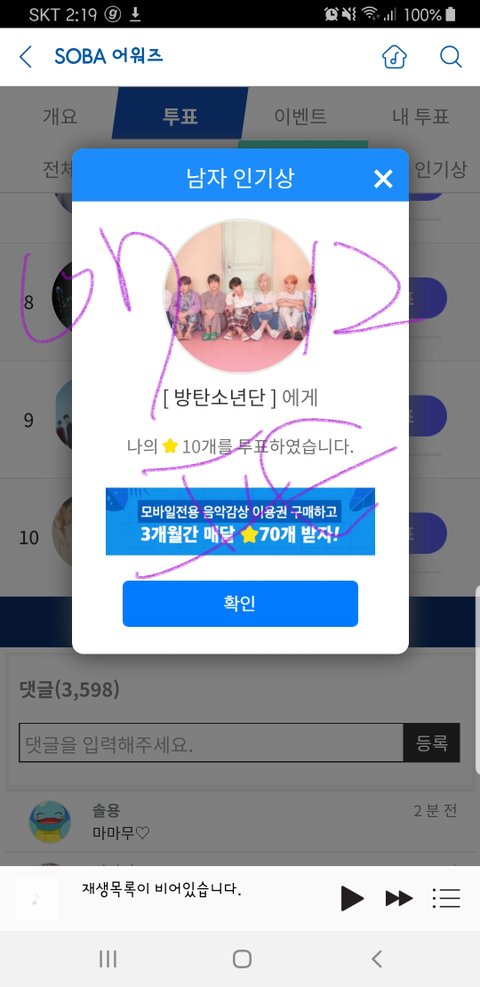Click the 댓글을 입력해주세요 comment field

point(211,743)
